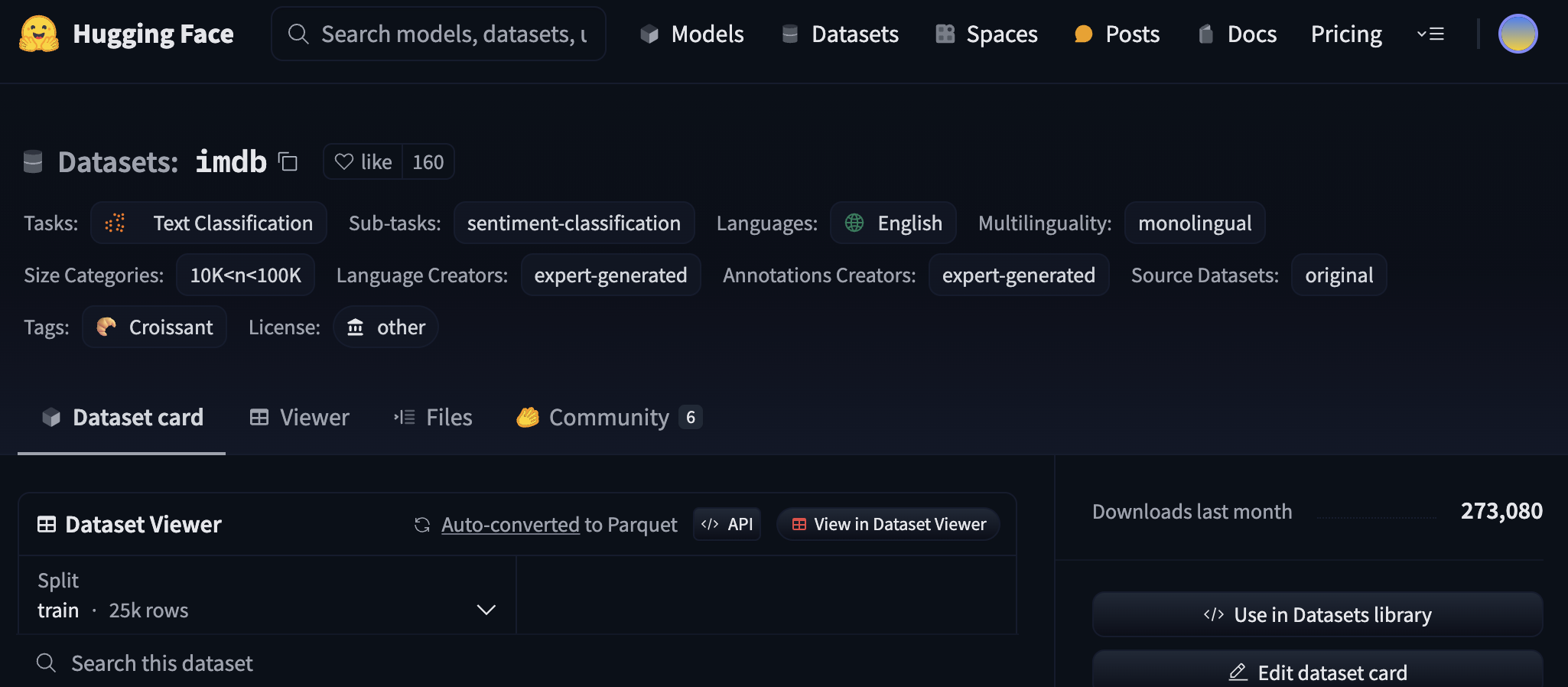The height and width of the screenshot is (687, 1568).
Task: Expand the header more-options menu
Action: (1430, 34)
